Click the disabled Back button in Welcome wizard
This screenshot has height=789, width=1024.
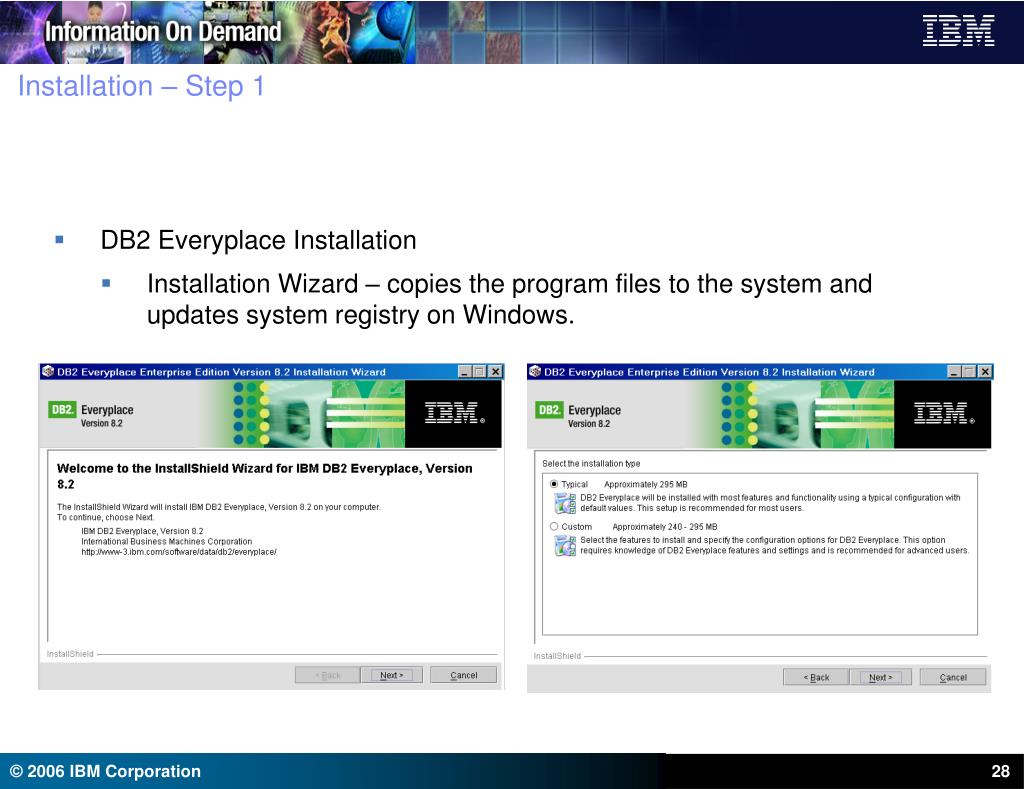328,675
